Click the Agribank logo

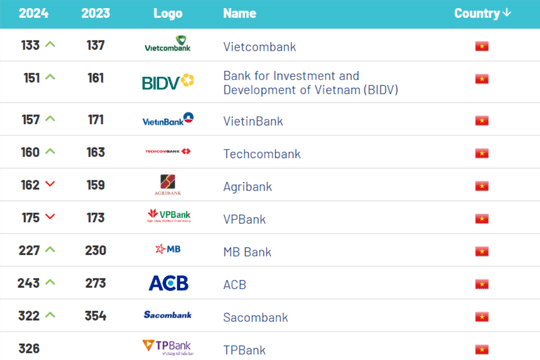click(168, 185)
